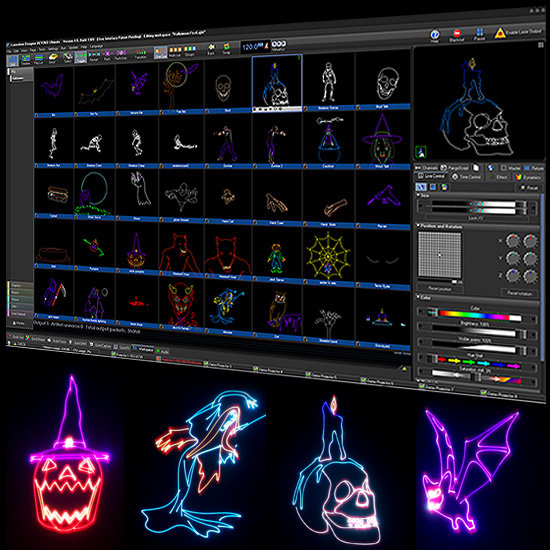The width and height of the screenshot is (550, 550).
Task: Click the position grid pad
Action: pos(440,255)
